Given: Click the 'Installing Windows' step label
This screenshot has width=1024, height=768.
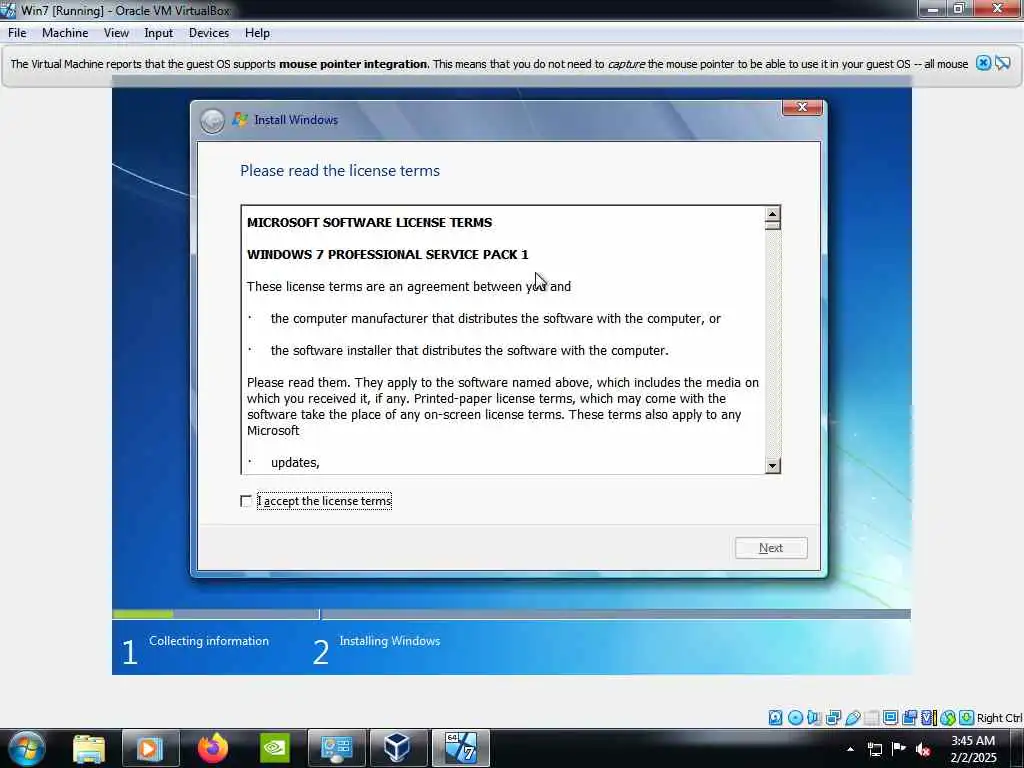Looking at the screenshot, I should pos(390,641).
